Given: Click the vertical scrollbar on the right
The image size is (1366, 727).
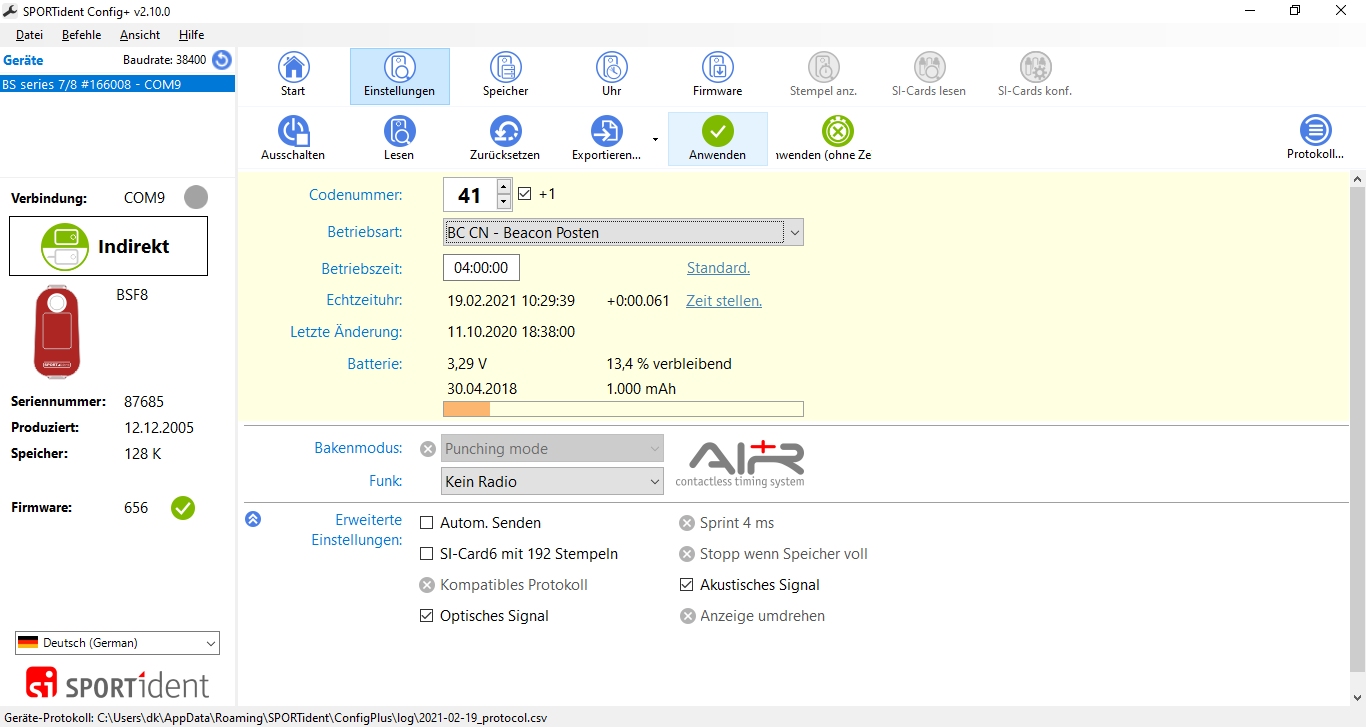Looking at the screenshot, I should [x=1357, y=430].
